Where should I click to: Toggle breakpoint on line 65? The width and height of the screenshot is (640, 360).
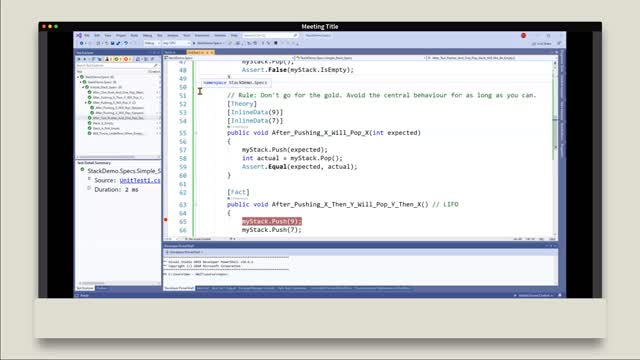(166, 220)
